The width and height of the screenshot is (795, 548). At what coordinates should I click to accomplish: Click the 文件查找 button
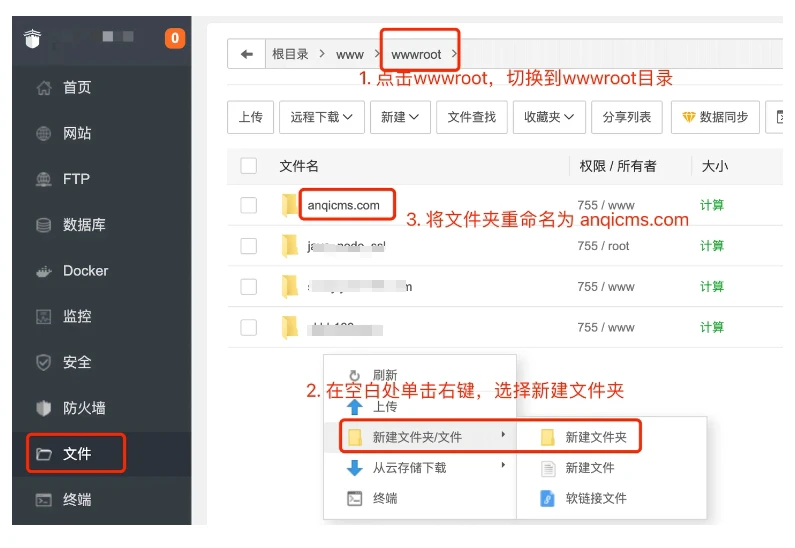[471, 117]
